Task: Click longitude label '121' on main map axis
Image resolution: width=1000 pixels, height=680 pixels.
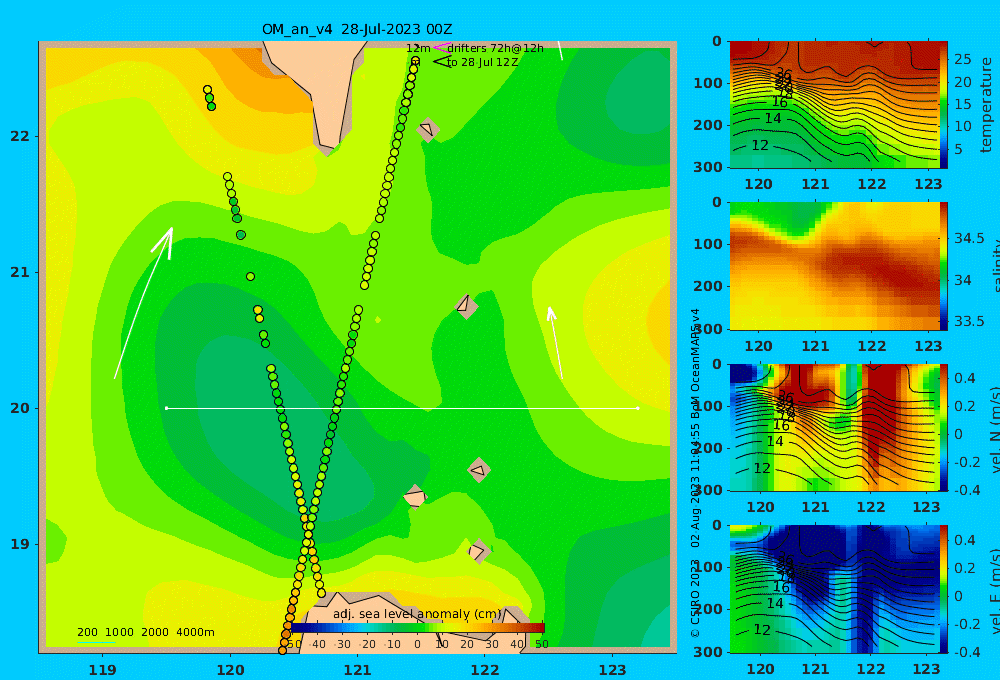Action: (357, 670)
